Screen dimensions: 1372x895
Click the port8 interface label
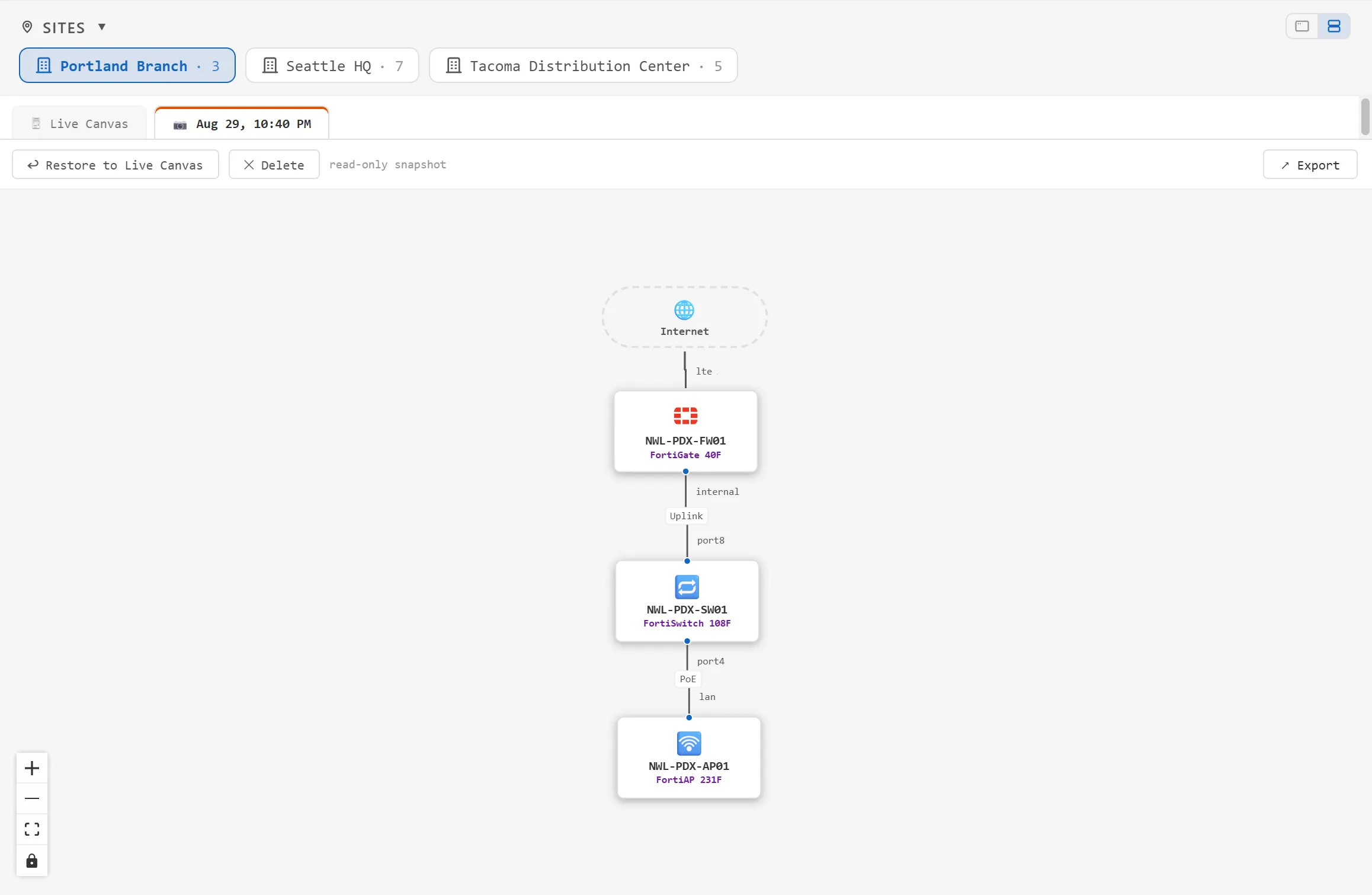[x=711, y=540]
